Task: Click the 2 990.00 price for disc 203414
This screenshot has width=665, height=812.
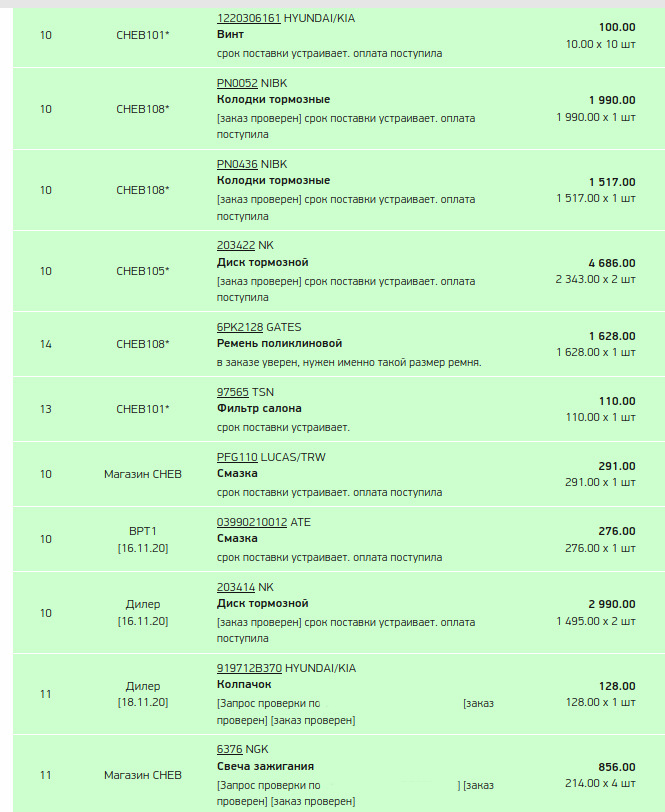Action: point(612,604)
